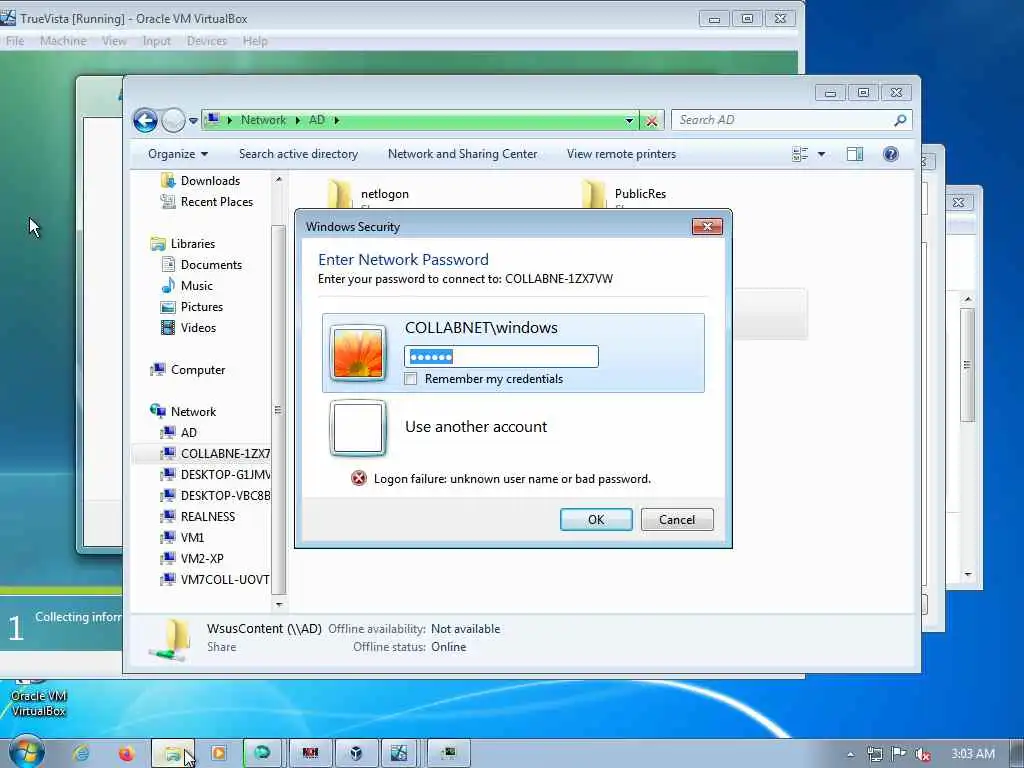The height and width of the screenshot is (768, 1024).
Task: Click the Oracle VM VirtualBox desktop icon
Action: click(39, 699)
